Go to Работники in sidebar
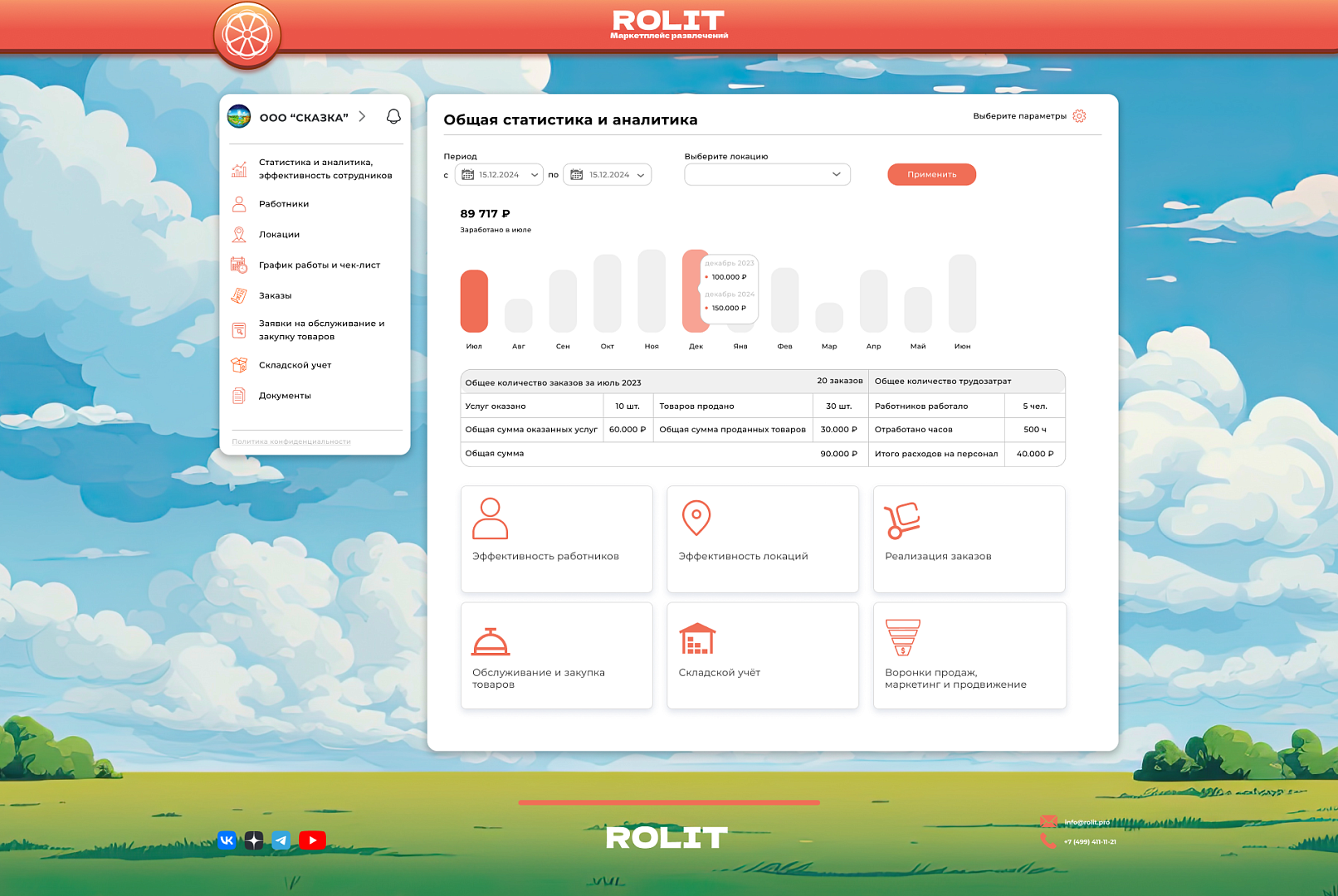 [284, 204]
